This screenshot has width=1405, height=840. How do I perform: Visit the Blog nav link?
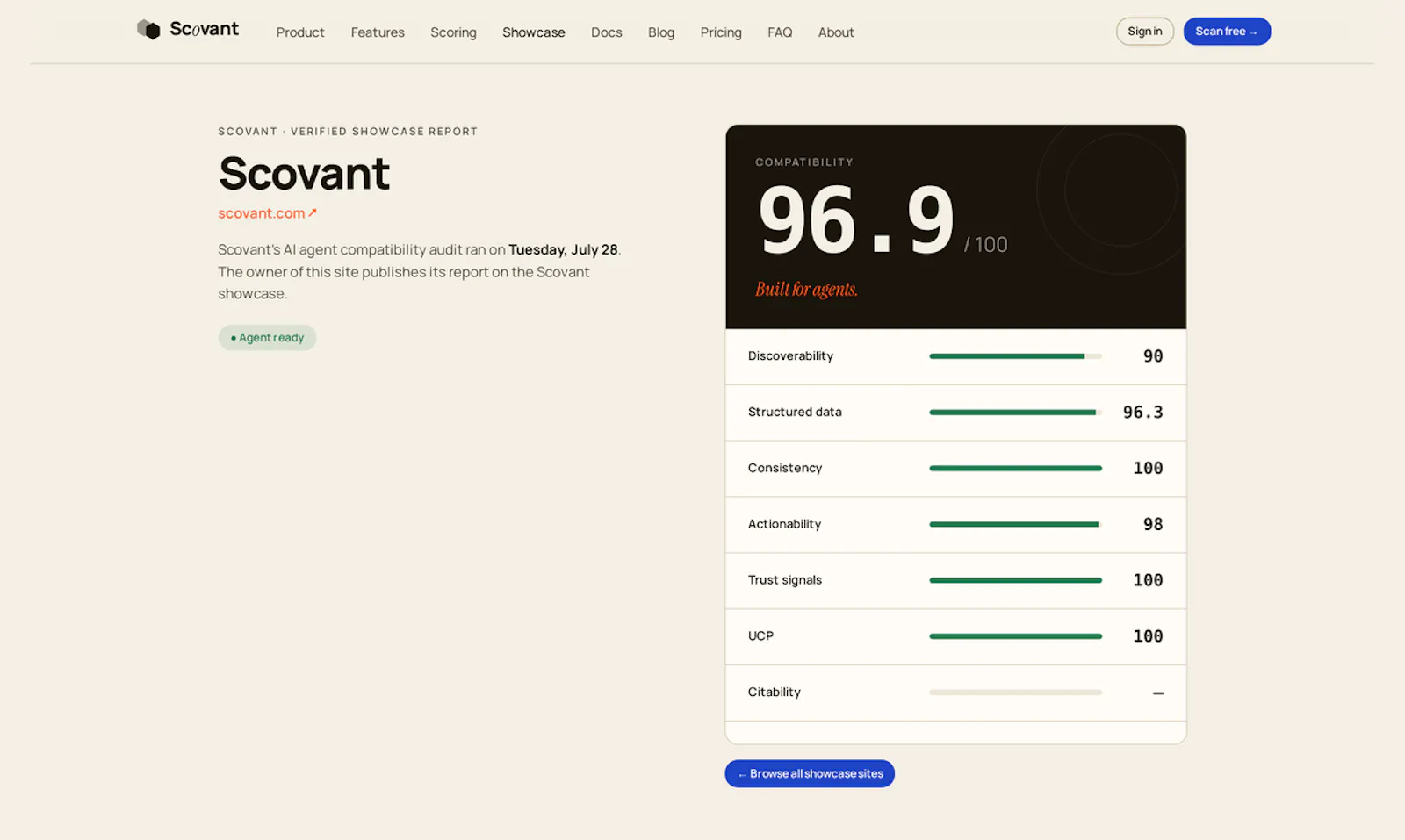pos(661,32)
